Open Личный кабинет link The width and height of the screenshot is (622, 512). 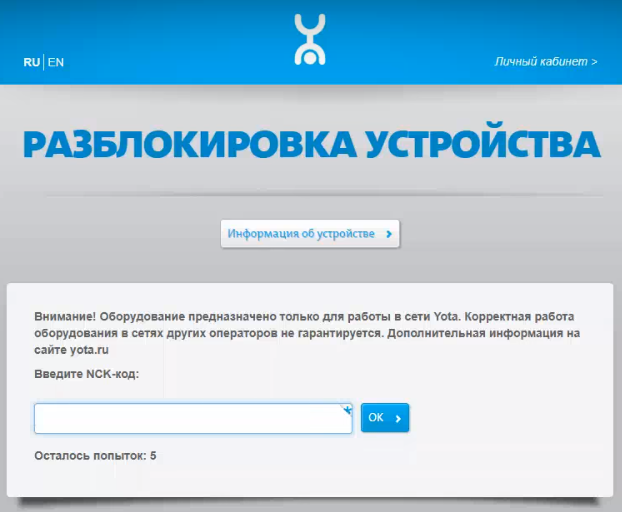[546, 62]
